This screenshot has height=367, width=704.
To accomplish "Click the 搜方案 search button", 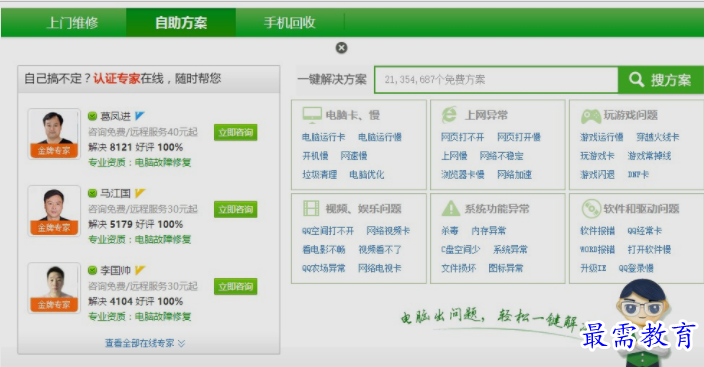I will click(660, 80).
